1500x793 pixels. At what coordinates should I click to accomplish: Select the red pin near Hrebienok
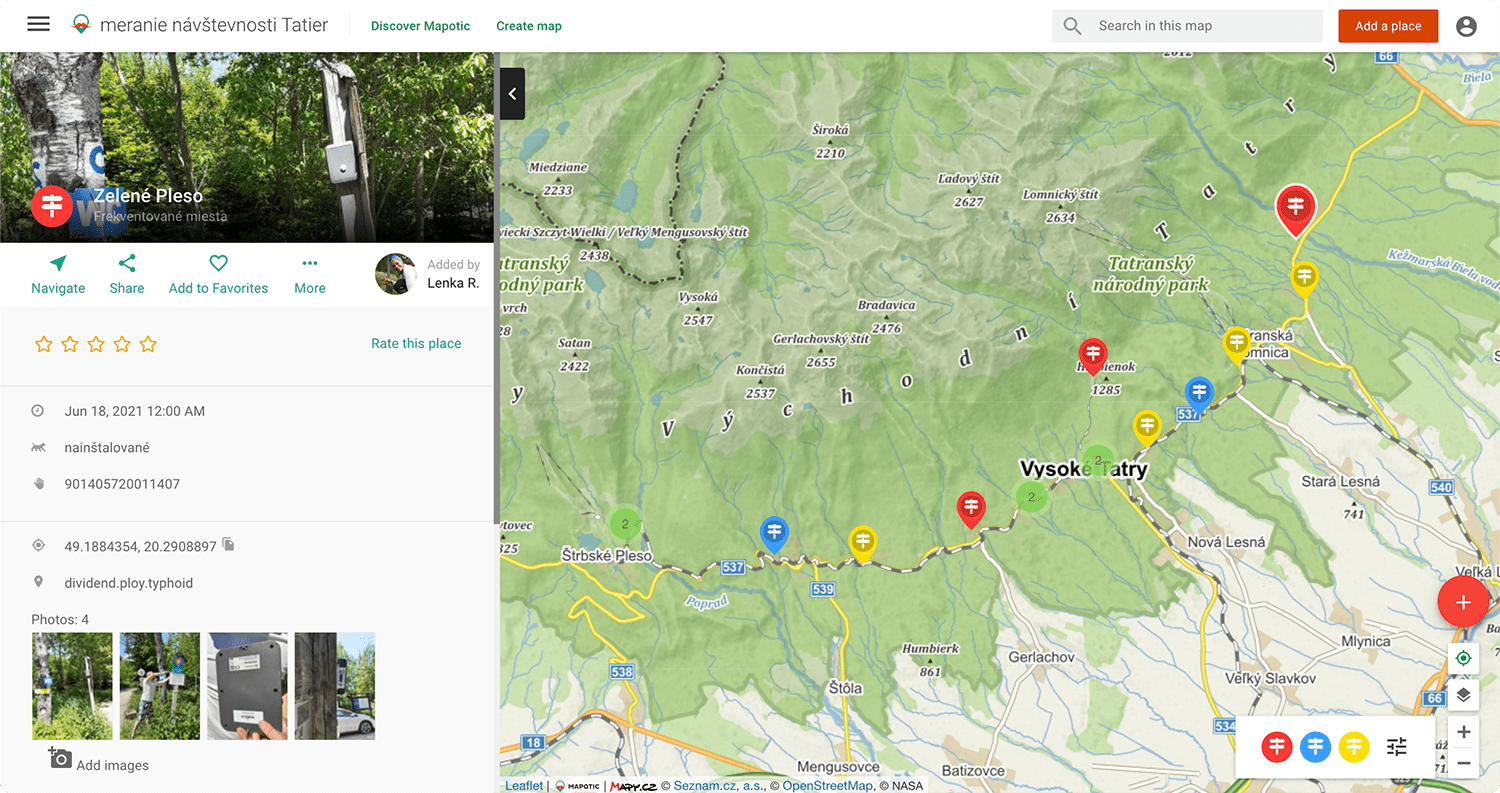click(x=1093, y=355)
